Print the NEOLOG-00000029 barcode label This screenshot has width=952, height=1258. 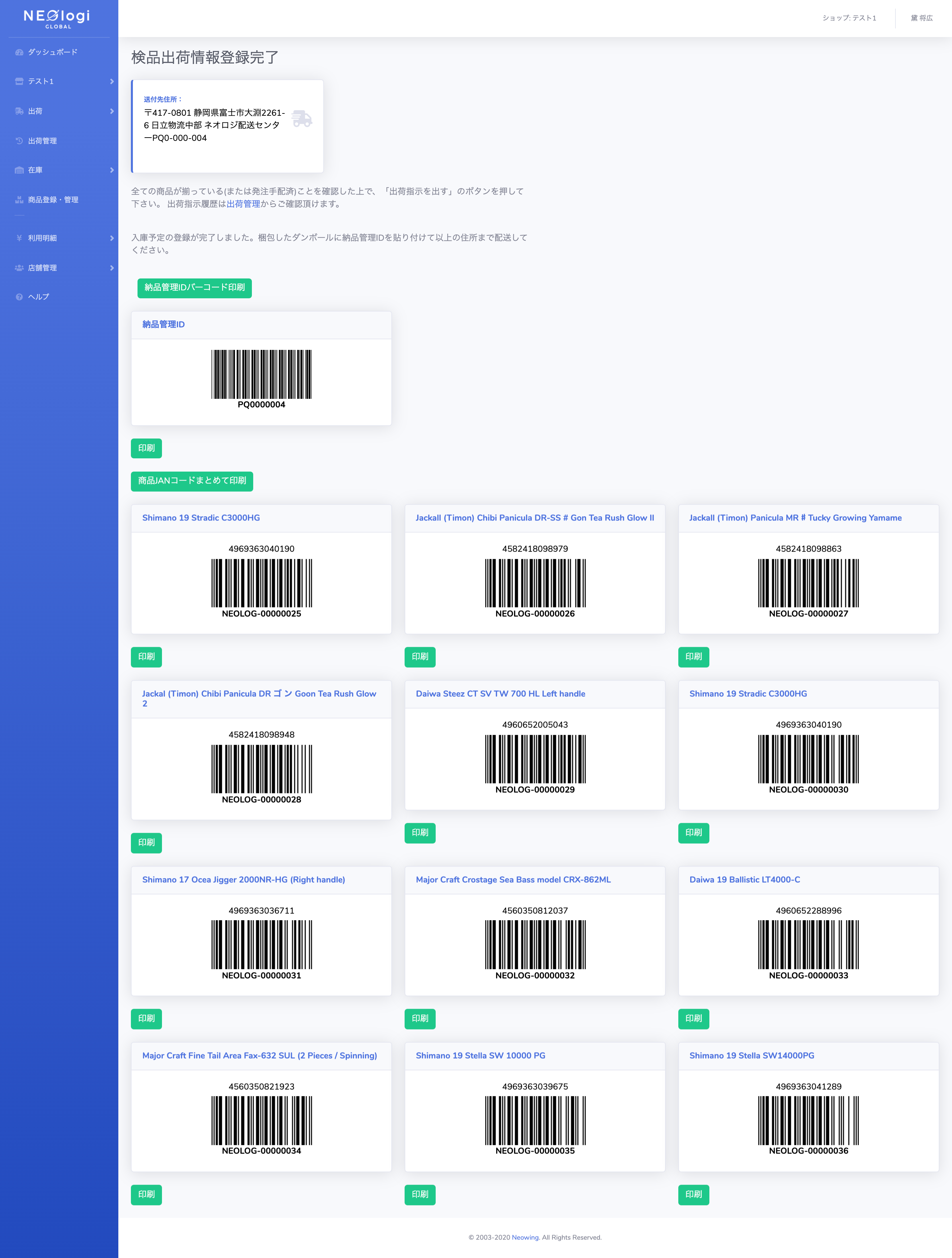[x=420, y=833]
